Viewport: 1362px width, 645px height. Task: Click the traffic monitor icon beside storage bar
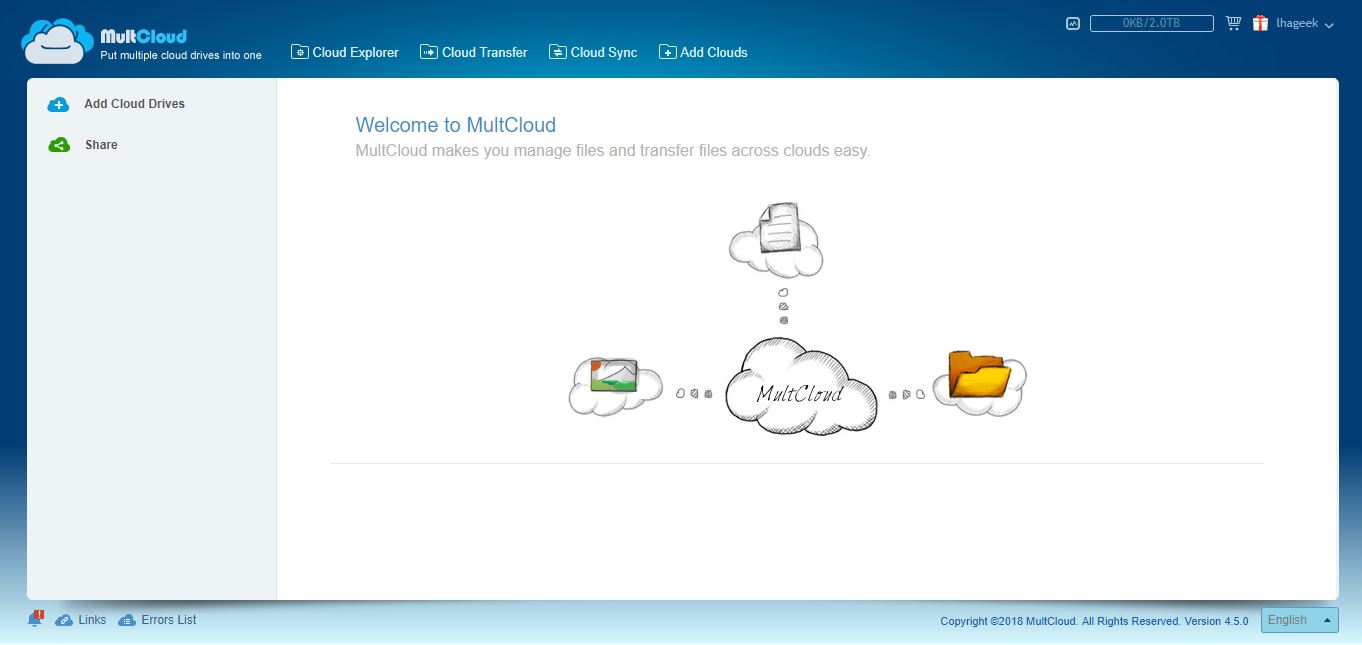tap(1073, 23)
